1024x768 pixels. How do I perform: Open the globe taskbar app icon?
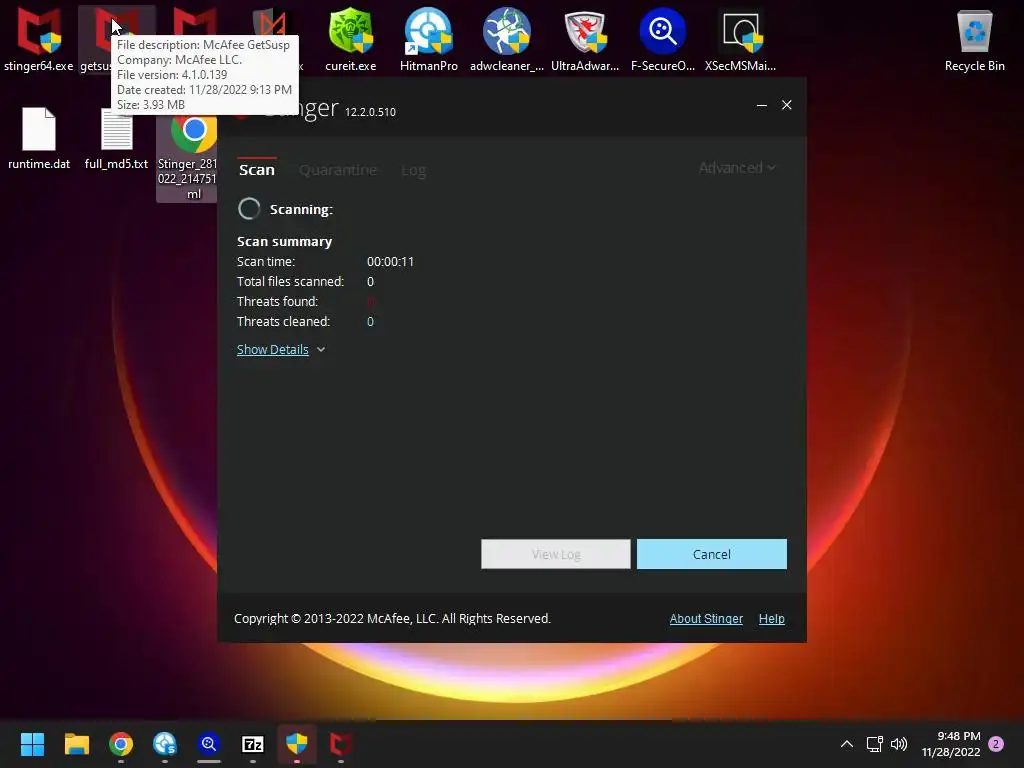(165, 744)
